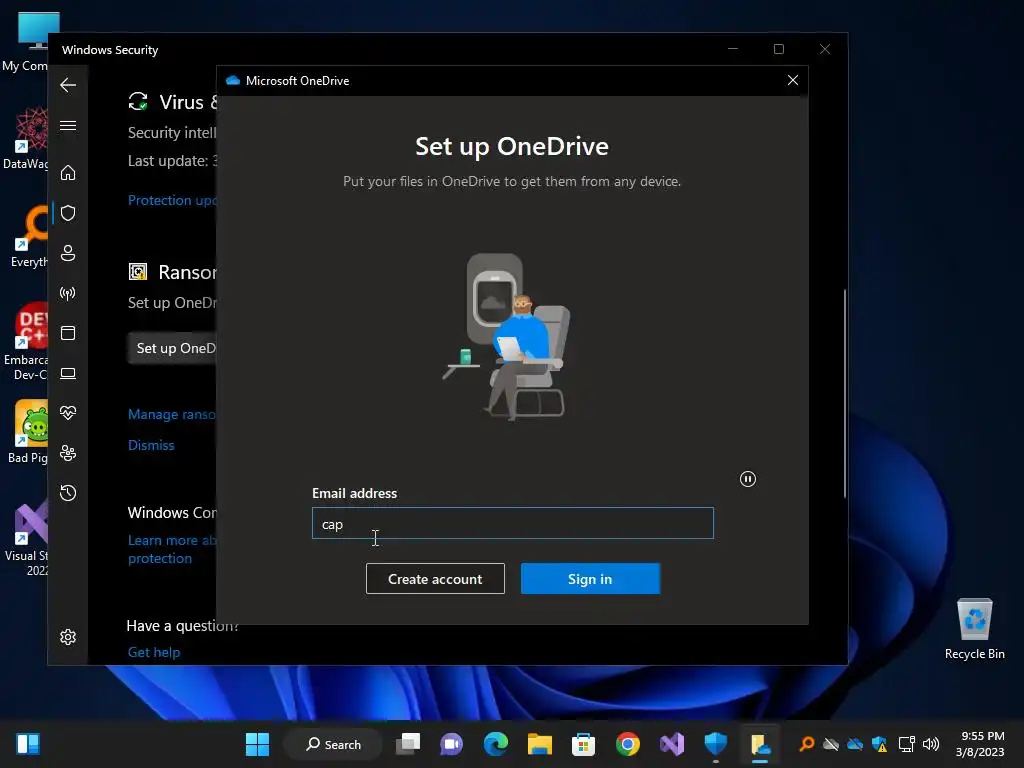Click the Dismiss link
Screen dimensions: 1024x768
click(151, 445)
